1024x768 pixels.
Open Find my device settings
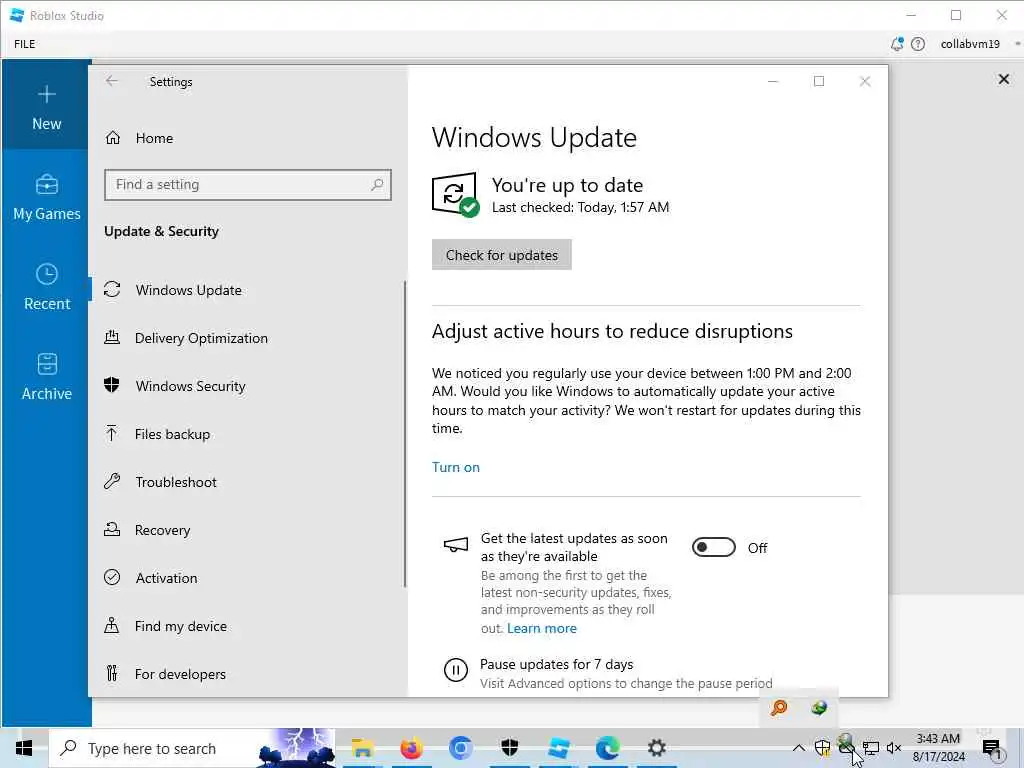point(248,626)
